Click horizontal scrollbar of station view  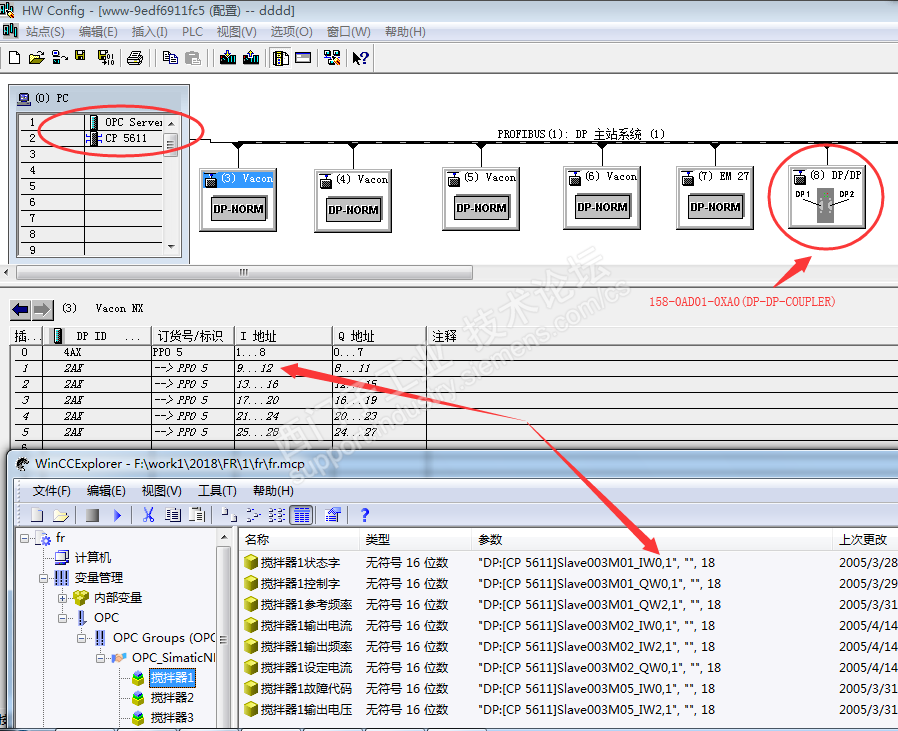pos(244,272)
